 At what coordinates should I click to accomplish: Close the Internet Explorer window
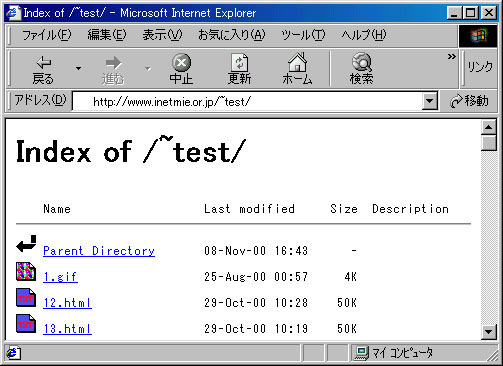point(489,13)
